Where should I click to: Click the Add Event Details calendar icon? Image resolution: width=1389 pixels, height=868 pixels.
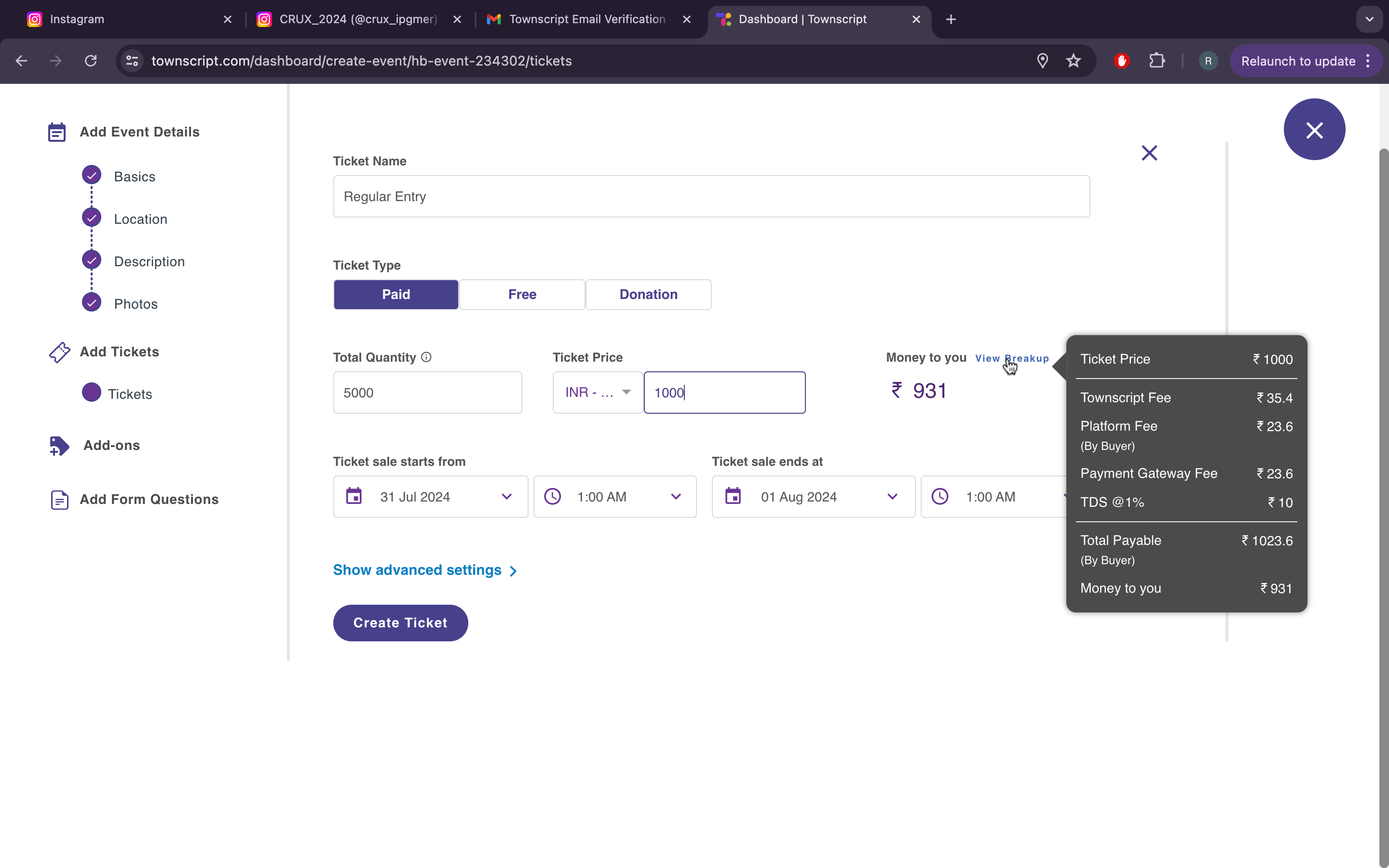click(57, 132)
